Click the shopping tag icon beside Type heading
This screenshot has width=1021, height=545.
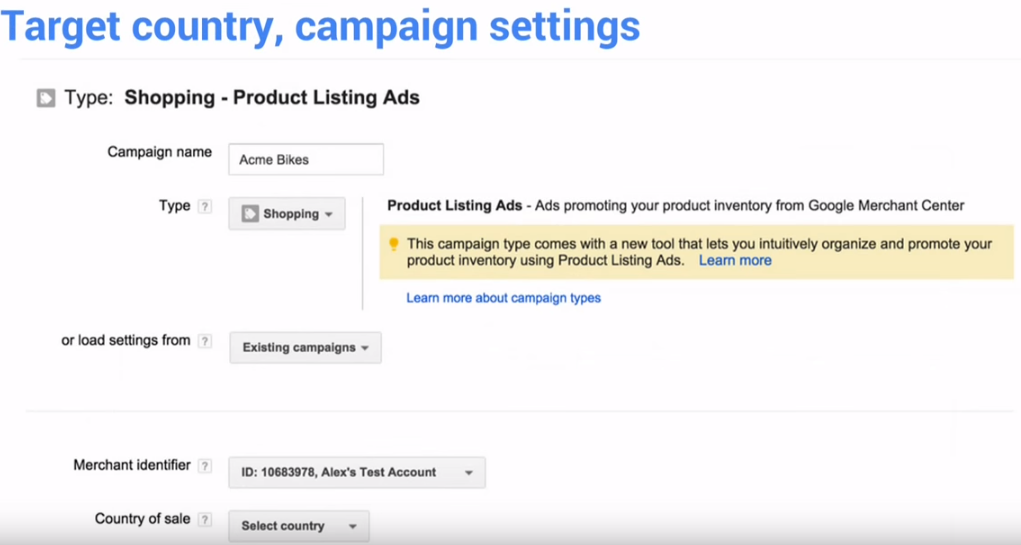coord(46,98)
